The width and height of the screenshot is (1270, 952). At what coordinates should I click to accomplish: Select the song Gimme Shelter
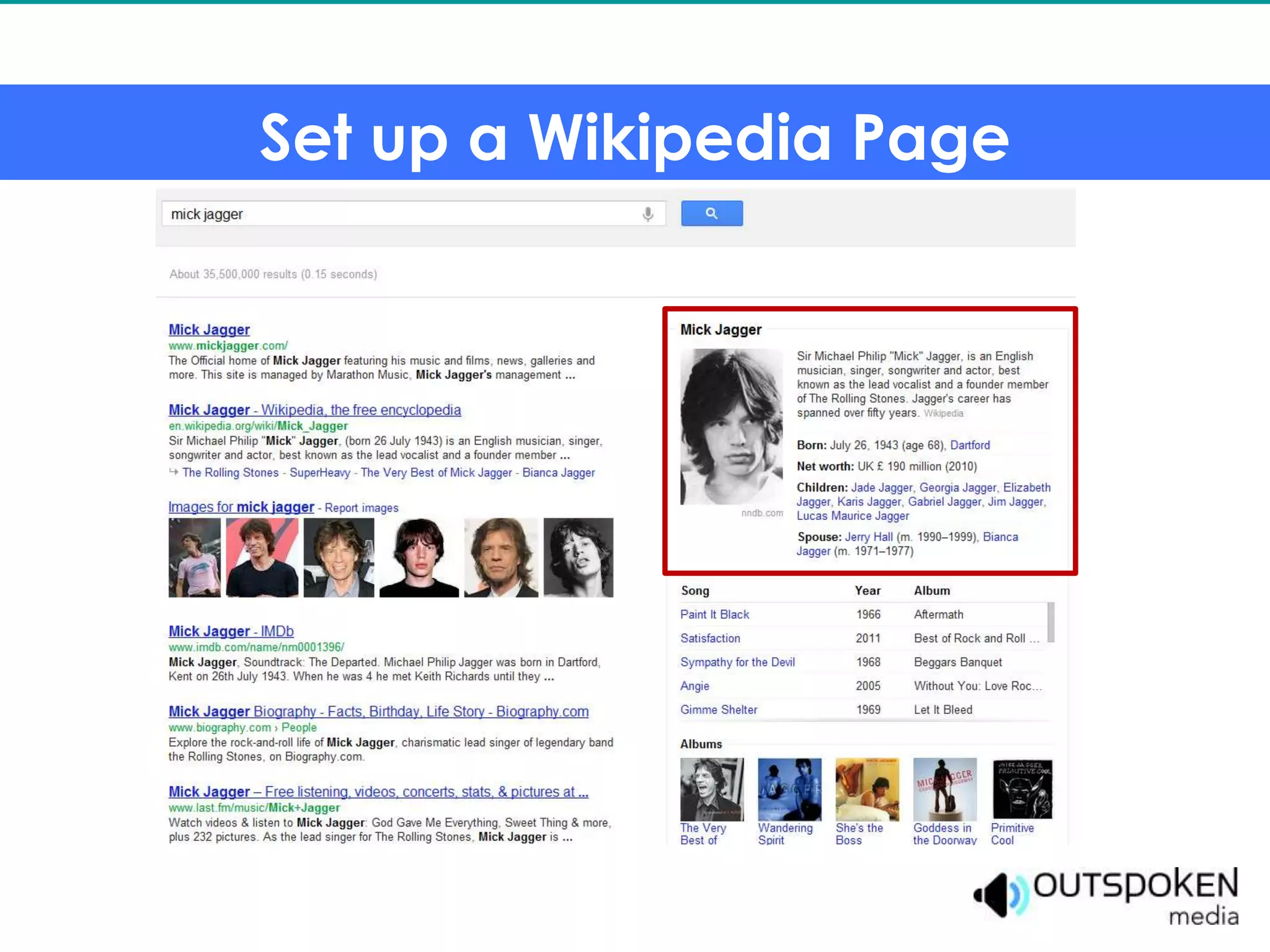point(719,710)
